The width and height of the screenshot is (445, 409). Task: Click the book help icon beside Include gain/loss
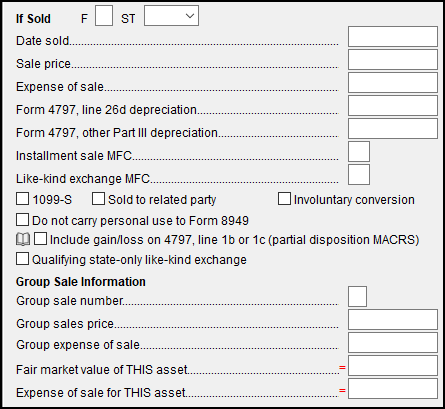pyautogui.click(x=23, y=239)
